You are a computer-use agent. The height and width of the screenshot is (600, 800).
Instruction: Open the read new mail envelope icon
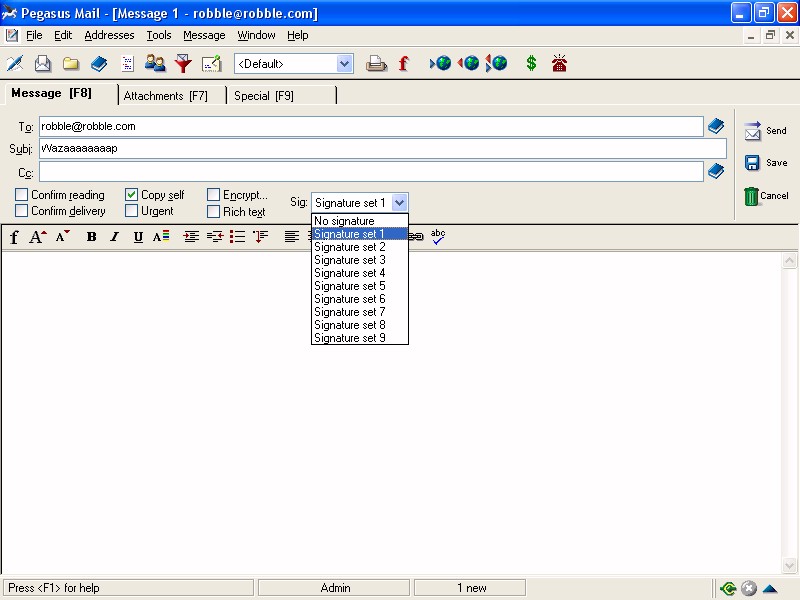click(x=43, y=64)
